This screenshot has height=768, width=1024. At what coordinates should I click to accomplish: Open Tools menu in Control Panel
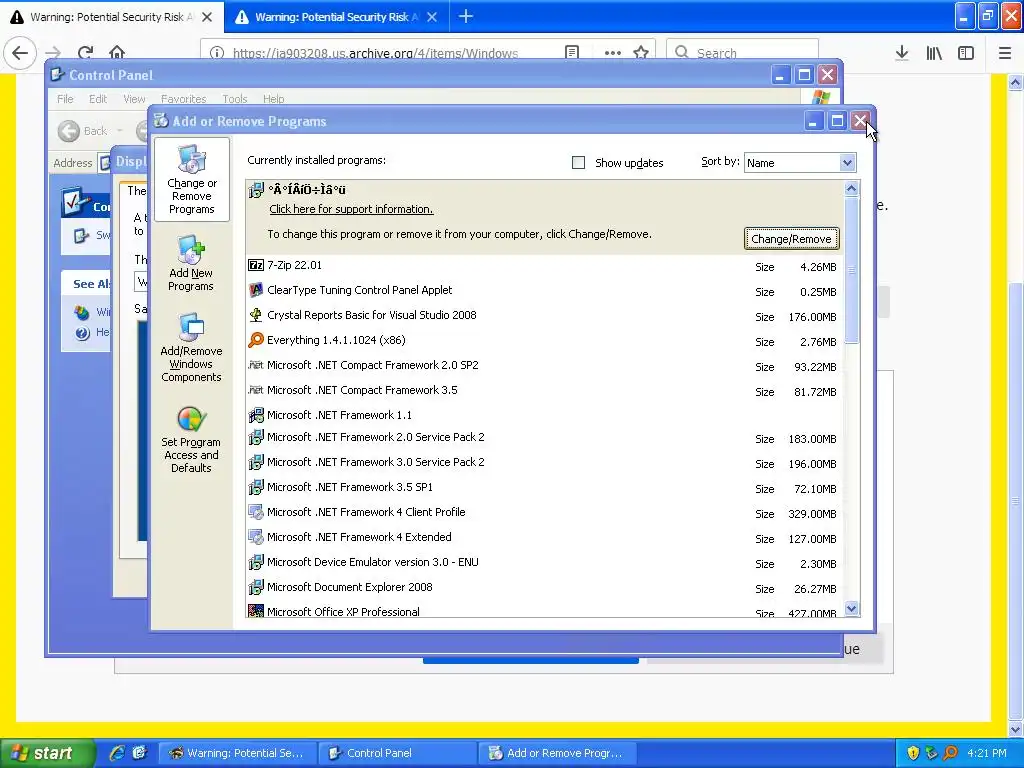tap(234, 99)
